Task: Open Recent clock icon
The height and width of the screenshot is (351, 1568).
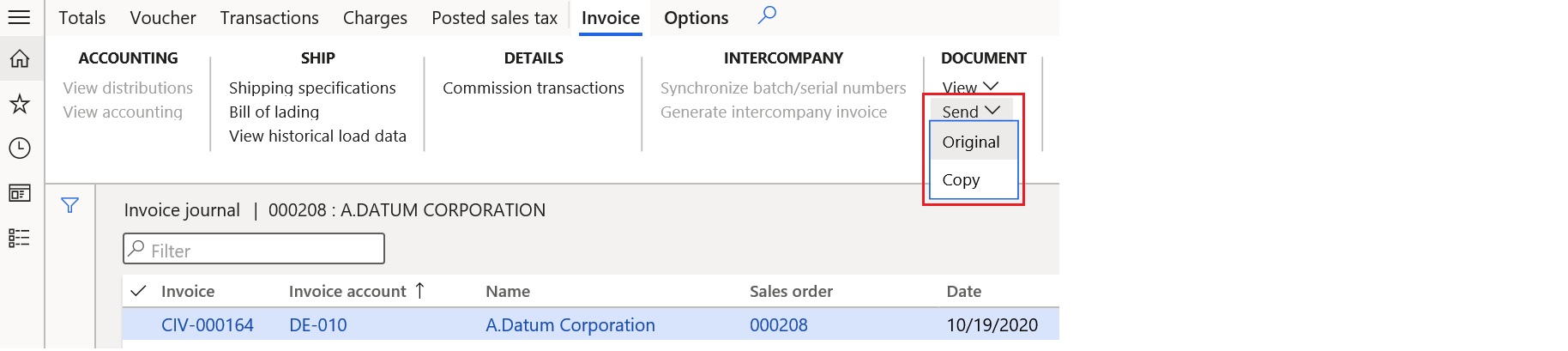Action: pyautogui.click(x=19, y=148)
